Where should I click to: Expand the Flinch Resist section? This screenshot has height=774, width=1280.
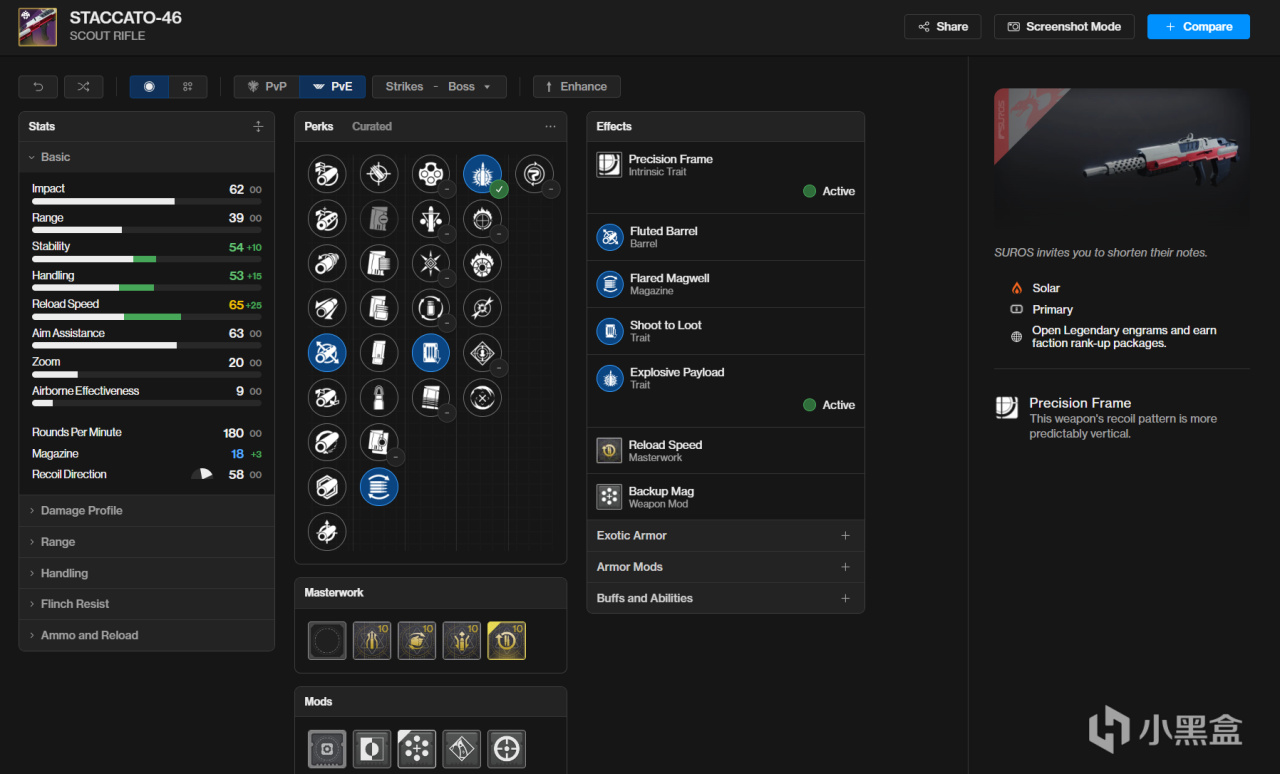pyautogui.click(x=146, y=604)
